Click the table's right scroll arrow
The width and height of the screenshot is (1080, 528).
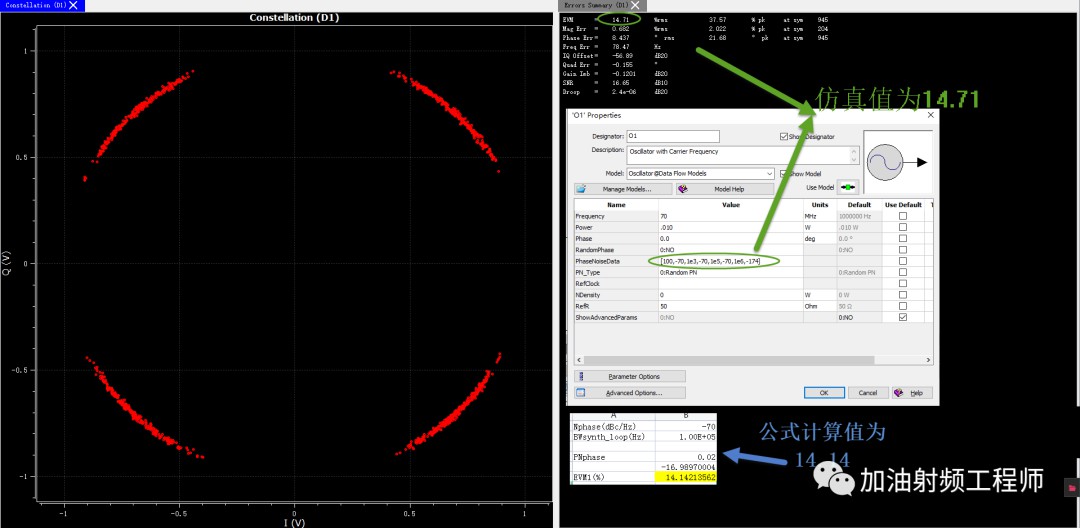pos(928,360)
